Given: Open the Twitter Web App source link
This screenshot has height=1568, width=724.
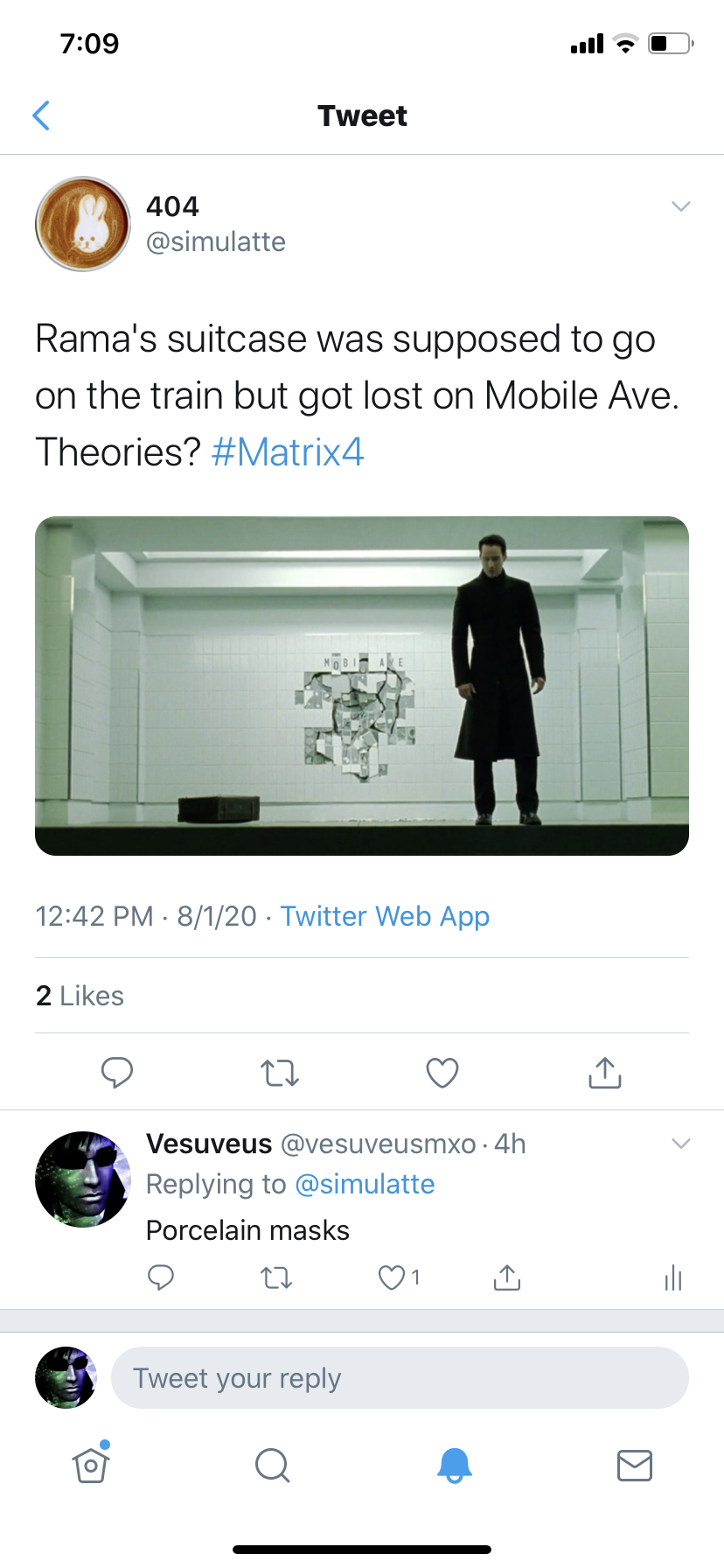Looking at the screenshot, I should tap(385, 916).
